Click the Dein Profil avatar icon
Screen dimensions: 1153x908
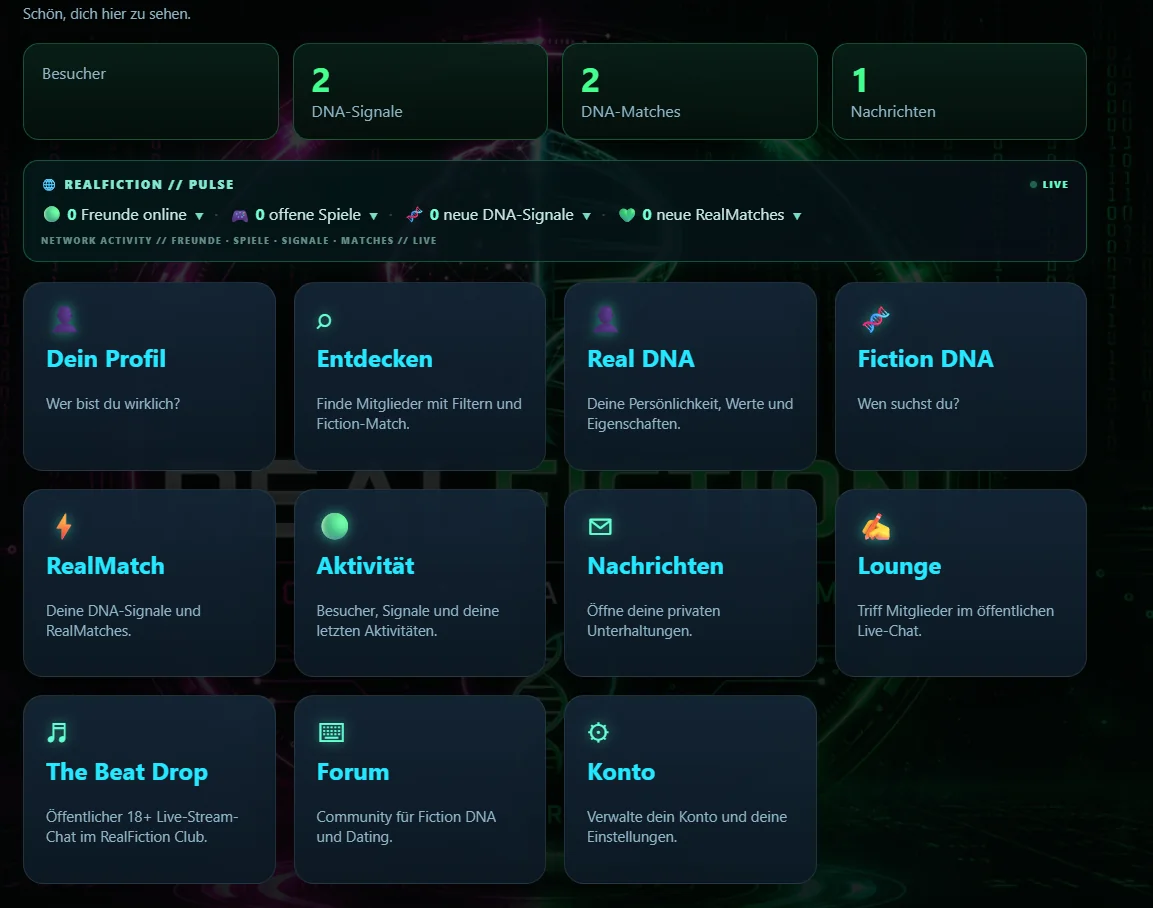tap(65, 319)
